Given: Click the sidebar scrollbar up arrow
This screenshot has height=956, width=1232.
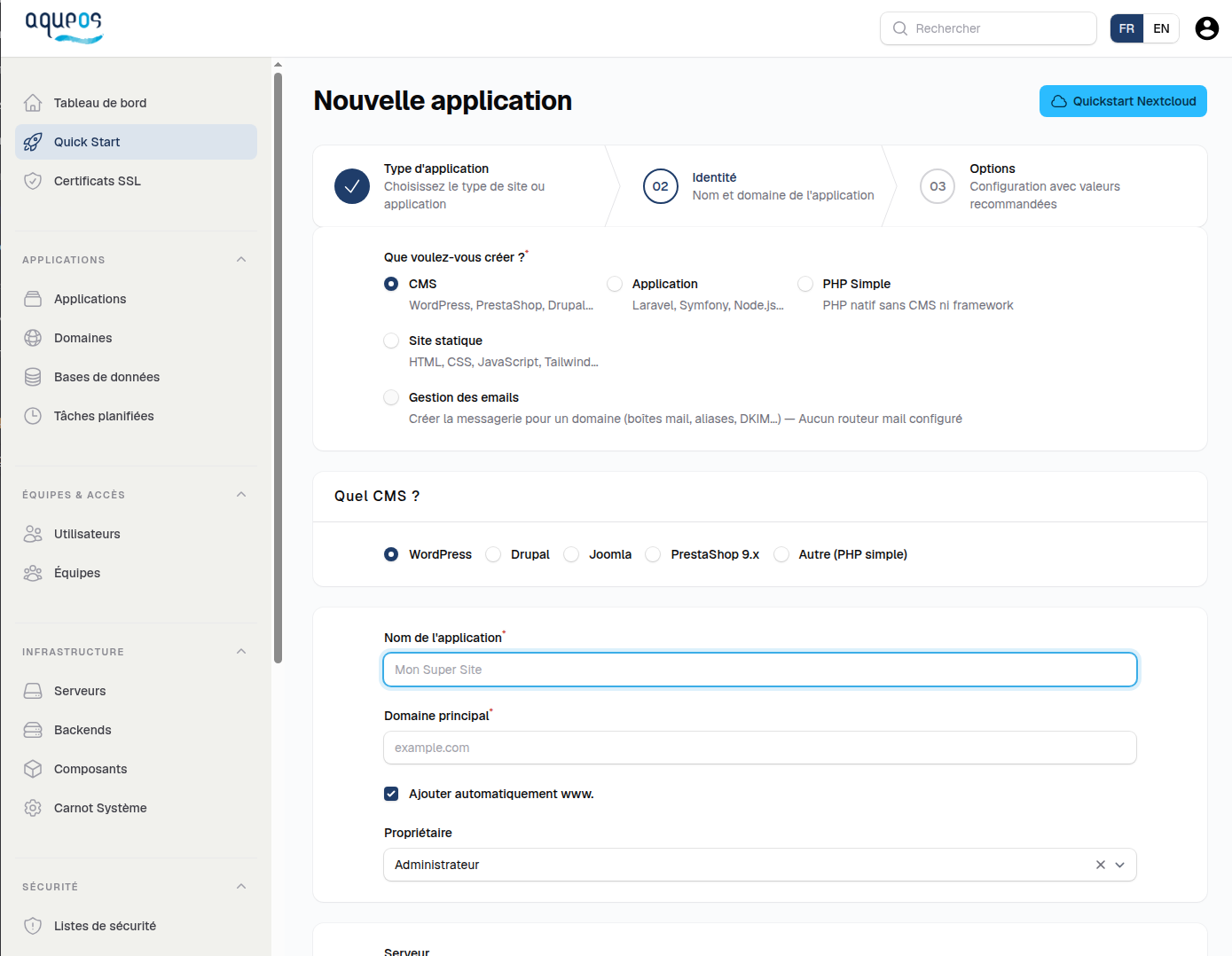Looking at the screenshot, I should (x=278, y=65).
